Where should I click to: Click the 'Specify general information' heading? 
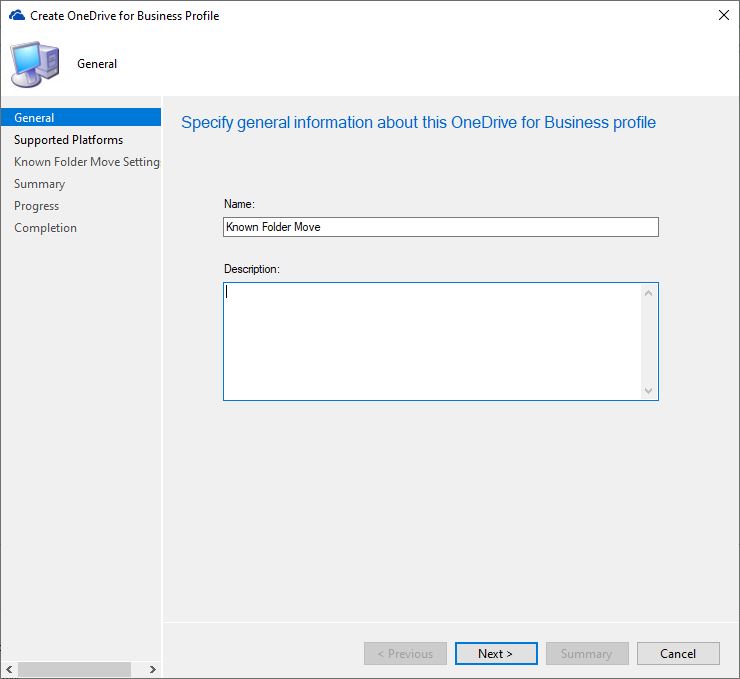(419, 122)
